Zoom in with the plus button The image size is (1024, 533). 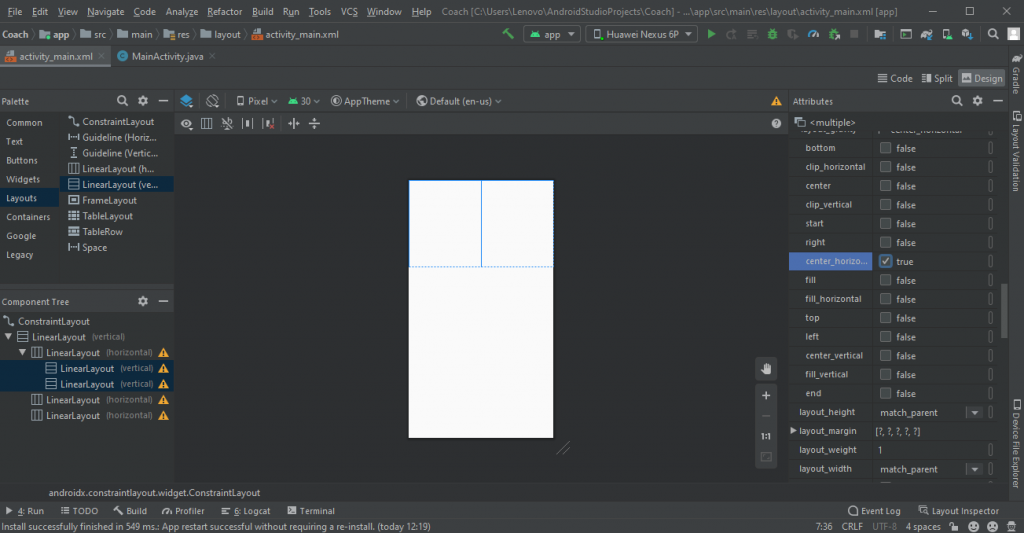766,395
